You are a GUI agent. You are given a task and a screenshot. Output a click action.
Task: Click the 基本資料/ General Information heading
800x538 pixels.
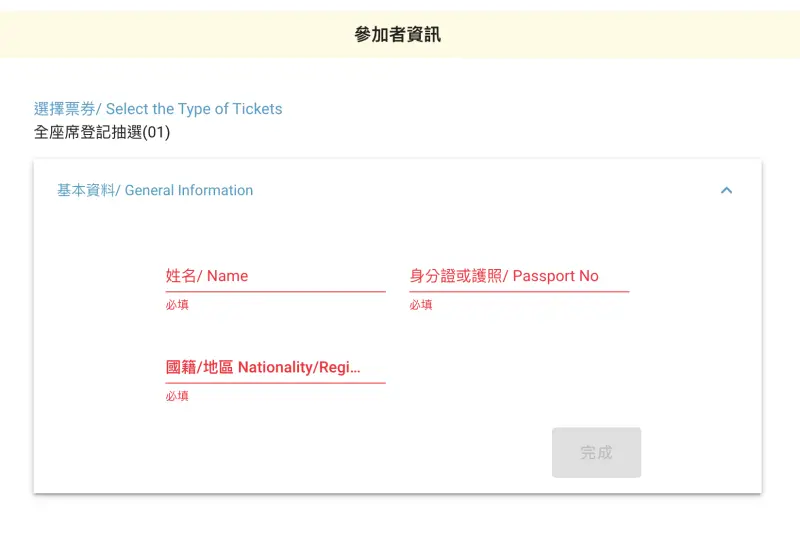tap(155, 190)
